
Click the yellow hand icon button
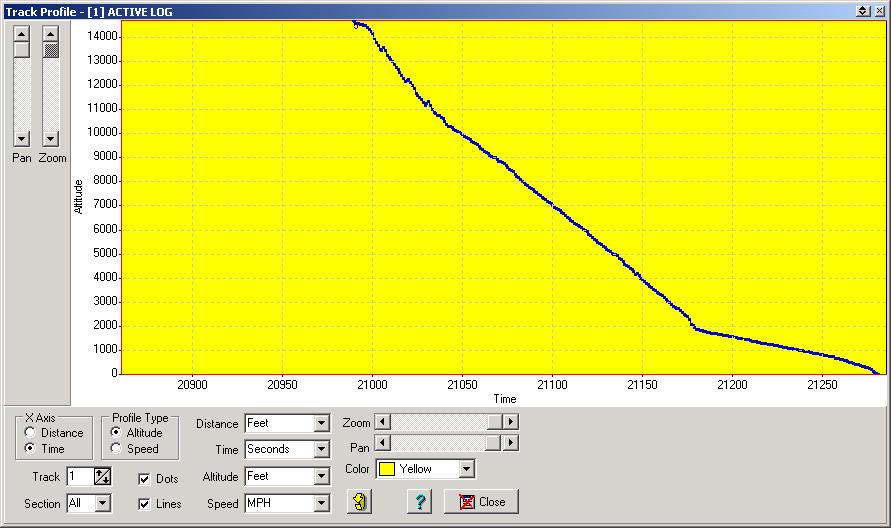(360, 502)
